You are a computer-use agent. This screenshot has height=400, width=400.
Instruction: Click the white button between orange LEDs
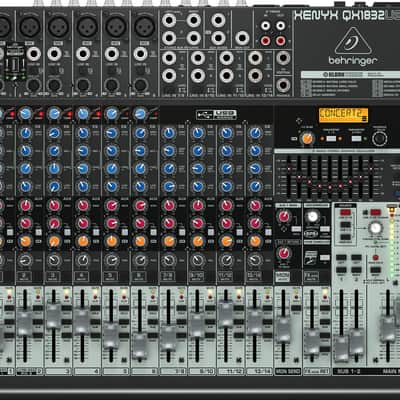pyautogui.click(x=331, y=138)
